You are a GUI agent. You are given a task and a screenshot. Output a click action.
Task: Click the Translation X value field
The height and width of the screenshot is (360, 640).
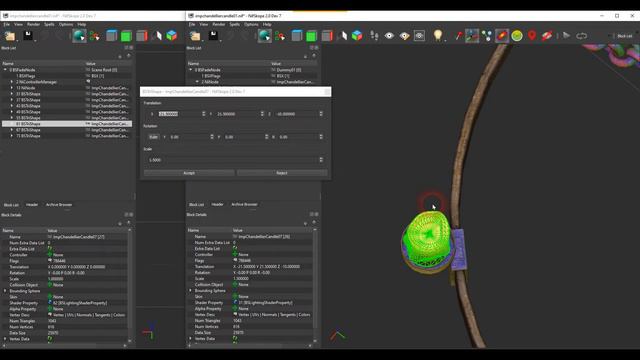point(178,114)
